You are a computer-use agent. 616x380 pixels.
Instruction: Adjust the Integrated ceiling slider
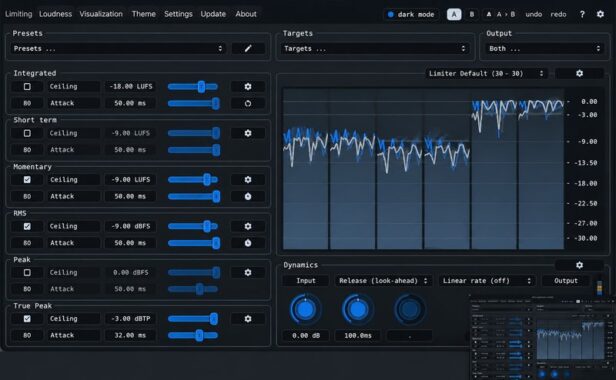coord(193,86)
